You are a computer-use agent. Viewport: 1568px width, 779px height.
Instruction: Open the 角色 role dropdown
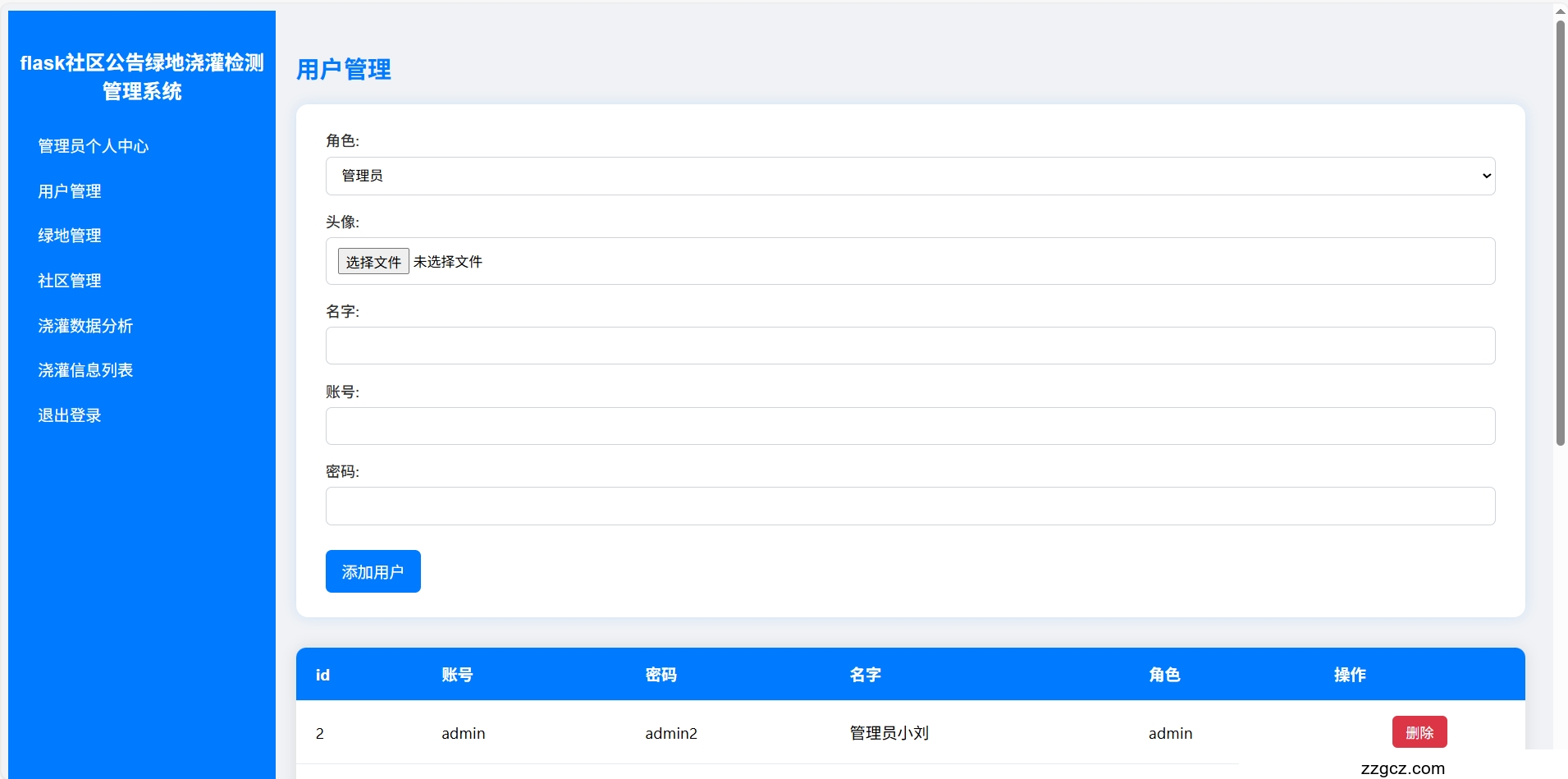point(909,176)
